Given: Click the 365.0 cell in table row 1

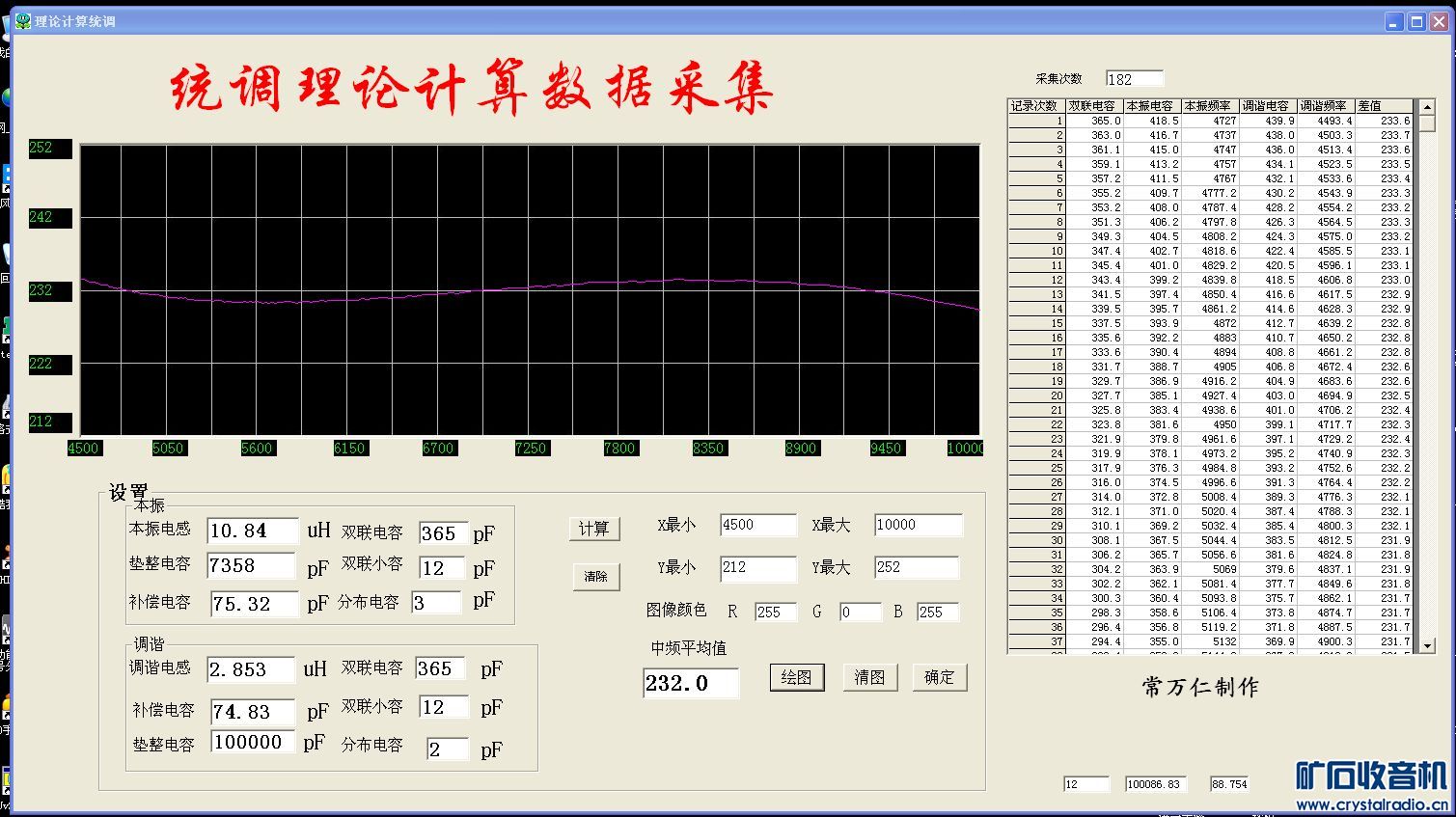Looking at the screenshot, I should tap(1094, 121).
